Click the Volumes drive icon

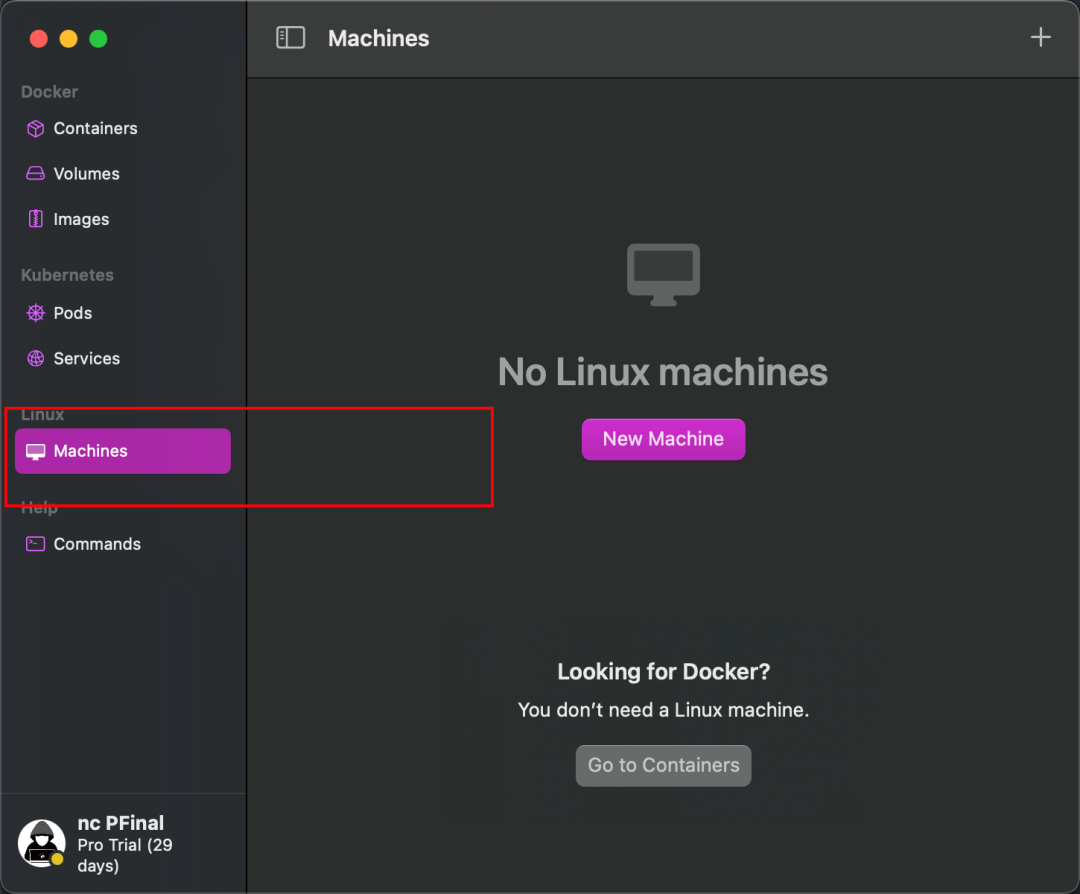pyautogui.click(x=35, y=174)
